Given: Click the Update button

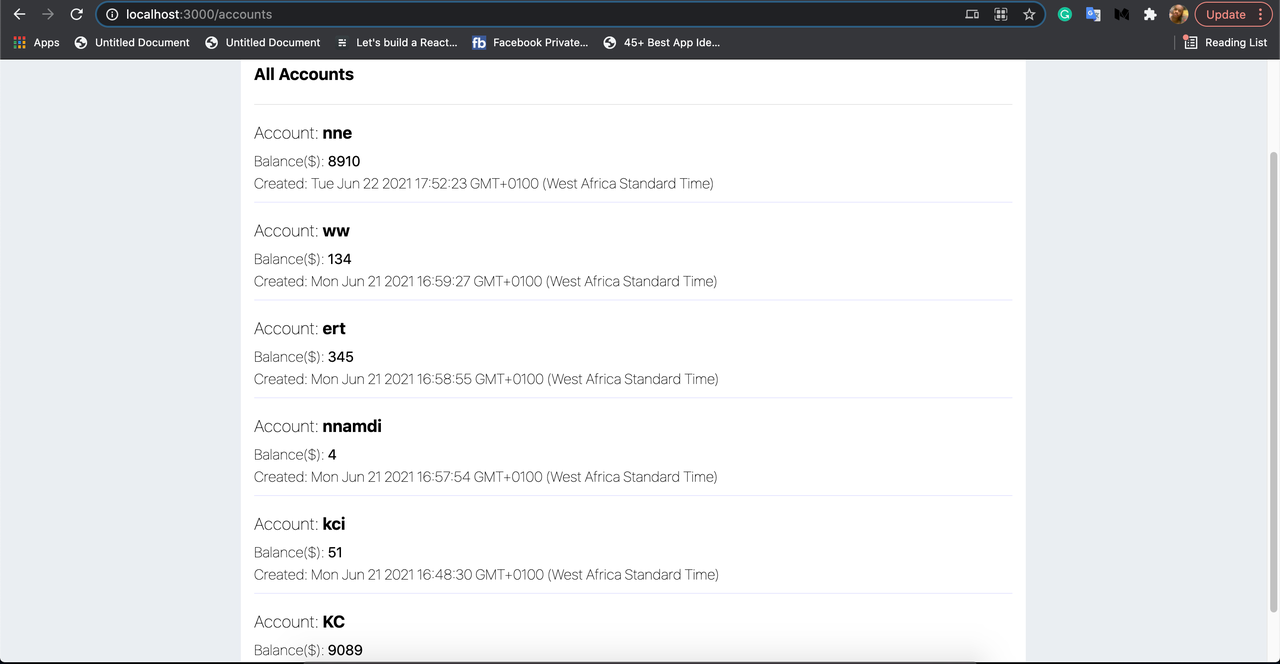Looking at the screenshot, I should 1225,14.
